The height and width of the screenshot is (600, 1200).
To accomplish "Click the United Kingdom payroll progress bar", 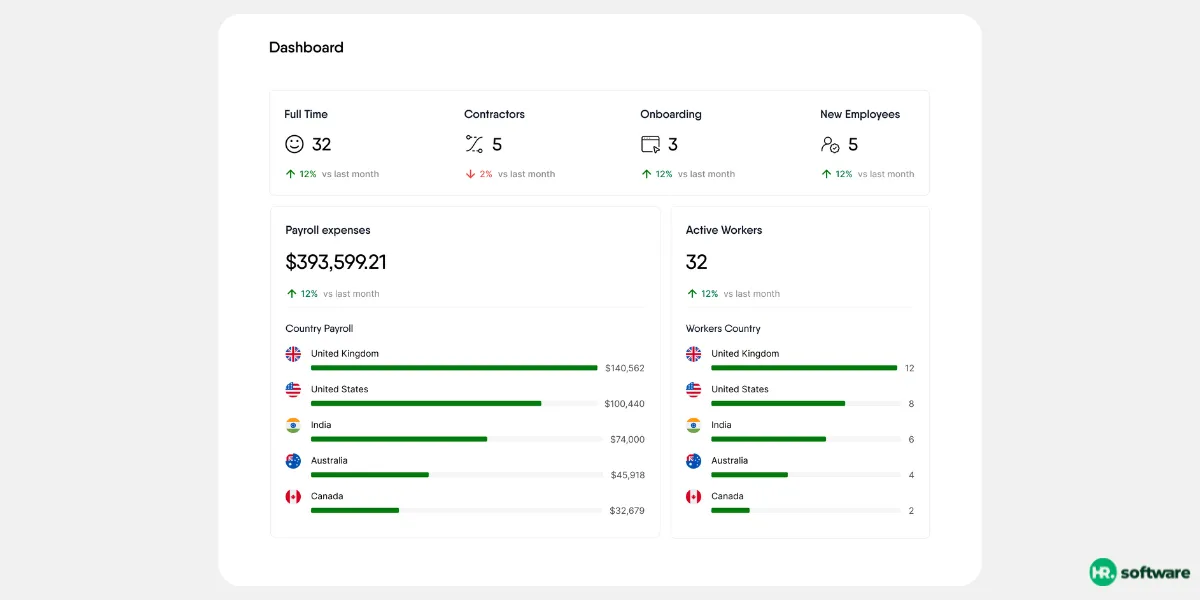I will 454,368.
